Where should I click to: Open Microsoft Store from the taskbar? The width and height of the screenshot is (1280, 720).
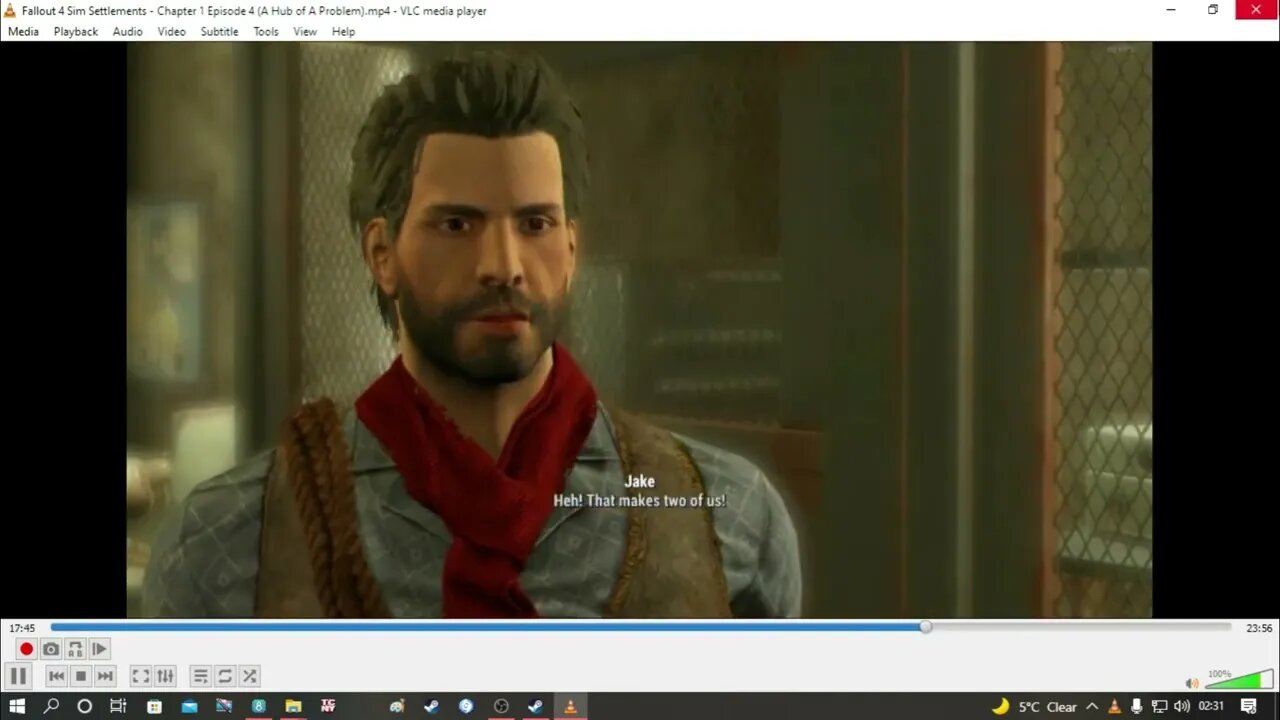154,706
